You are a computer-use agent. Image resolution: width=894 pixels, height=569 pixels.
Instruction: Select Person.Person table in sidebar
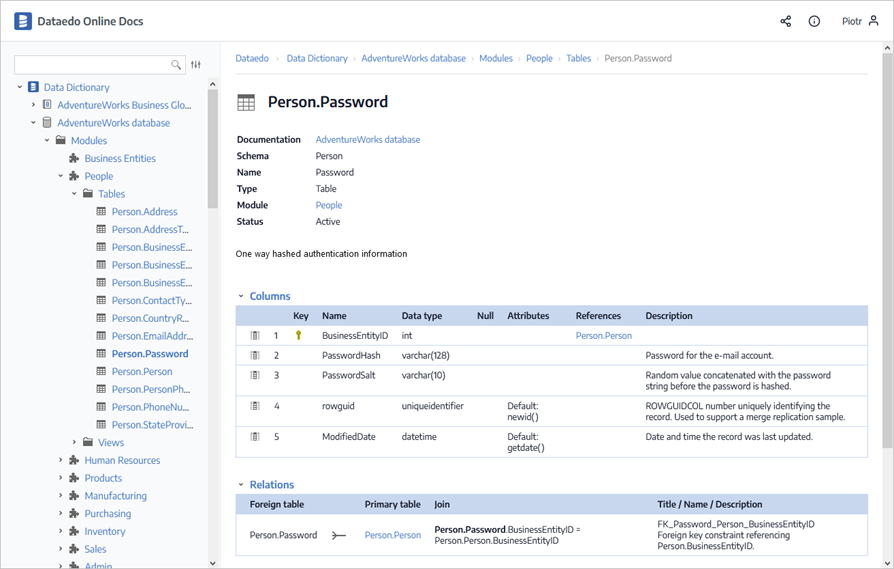tap(142, 371)
